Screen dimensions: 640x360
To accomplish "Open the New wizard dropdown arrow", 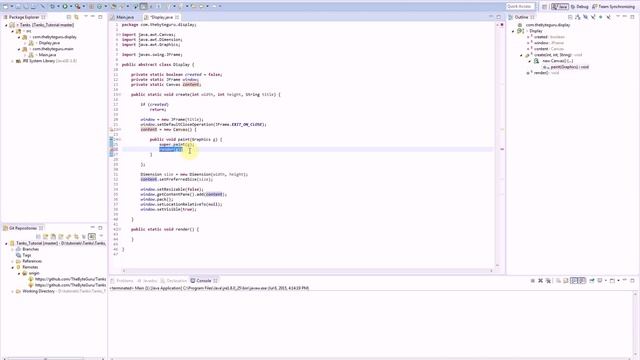I will [12, 6].
